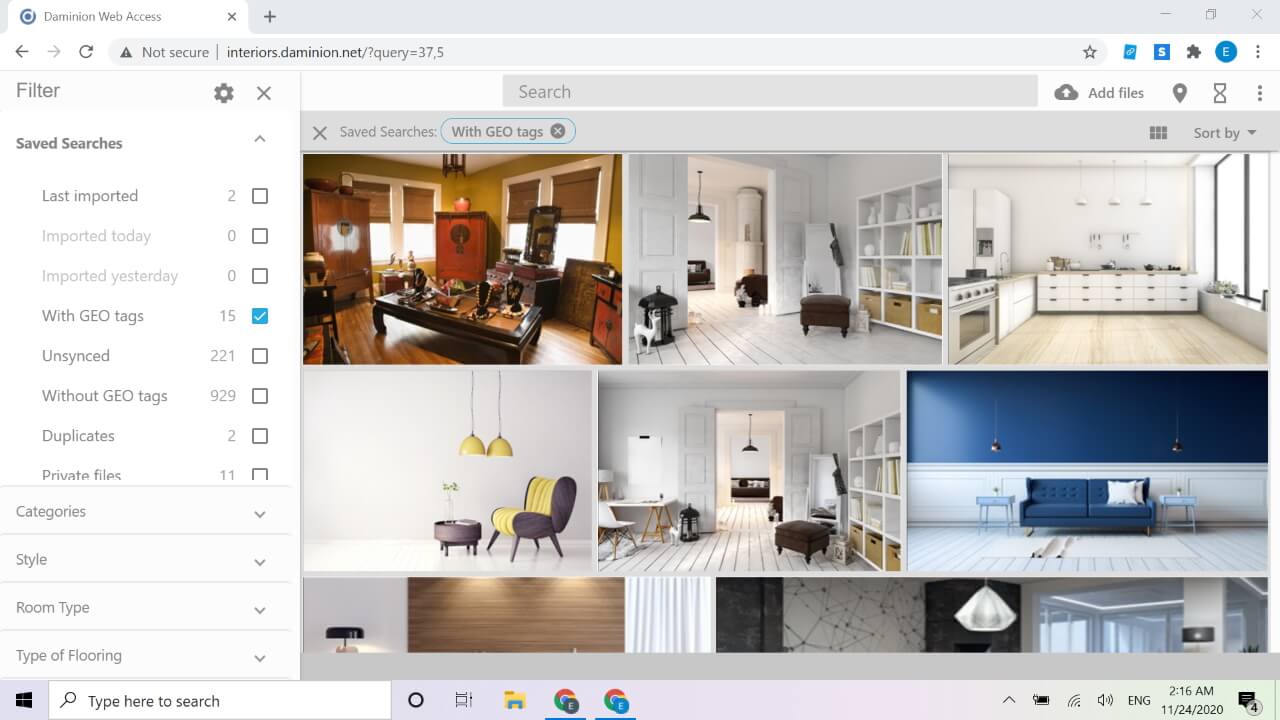Image resolution: width=1280 pixels, height=720 pixels.
Task: Open the blue sofa room thumbnail
Action: point(1087,471)
